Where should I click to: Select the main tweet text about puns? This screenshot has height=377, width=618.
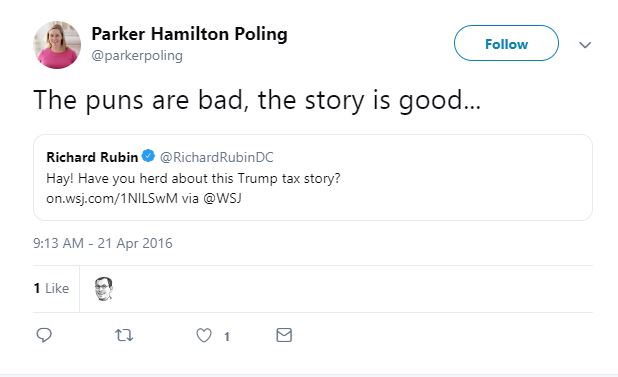pos(257,100)
